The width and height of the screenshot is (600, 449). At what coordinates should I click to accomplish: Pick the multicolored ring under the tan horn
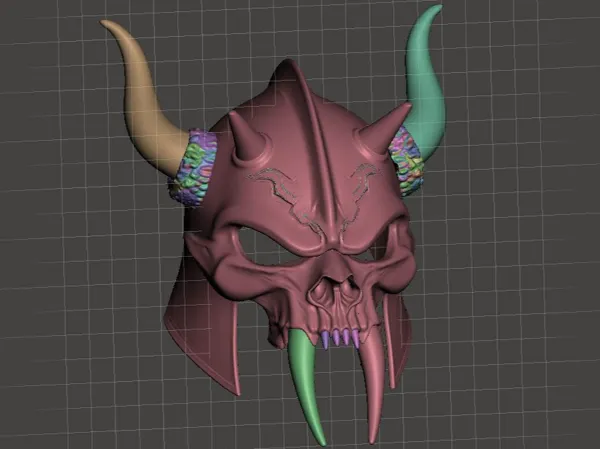pos(192,168)
